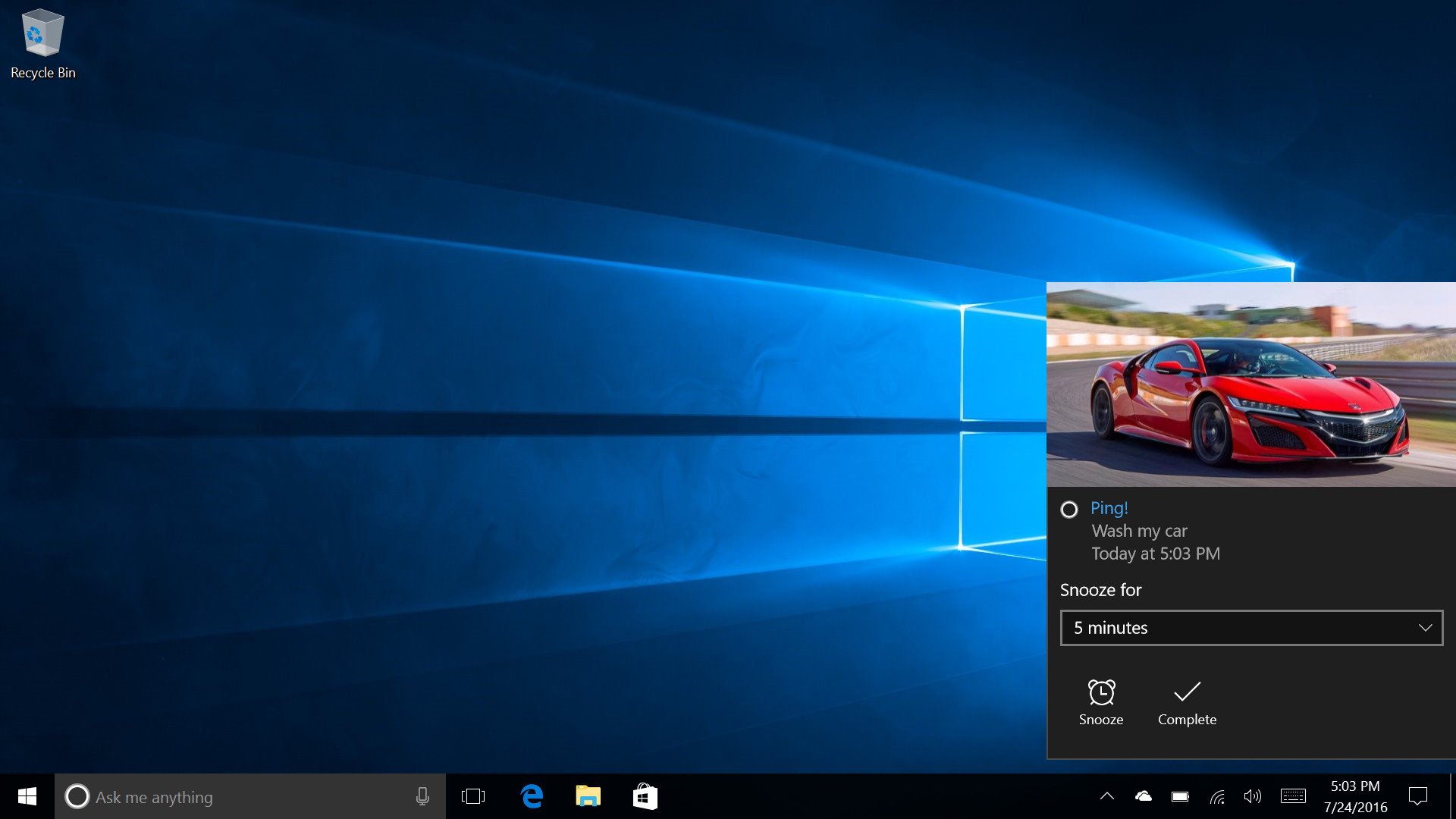Open the Action Center notifications icon
Viewport: 1456px width, 819px height.
1417,796
